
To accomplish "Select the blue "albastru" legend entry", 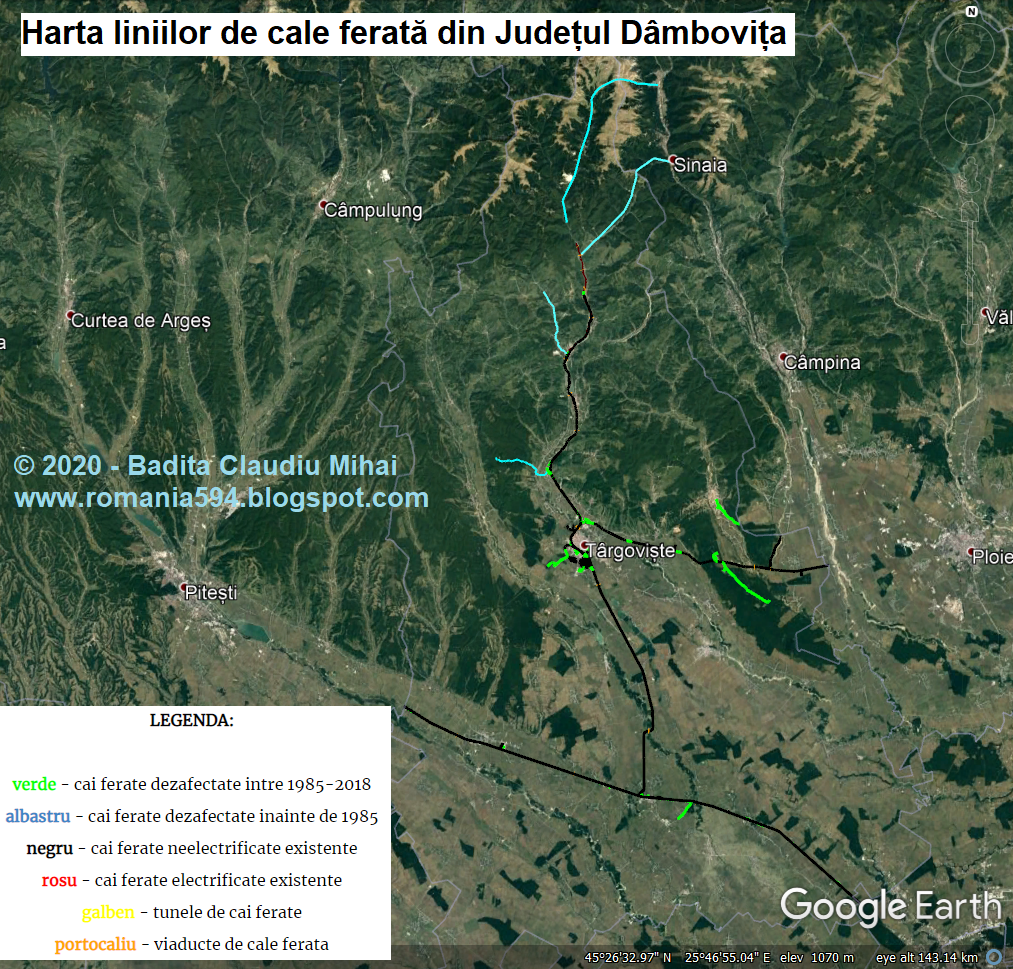I will pyautogui.click(x=38, y=816).
